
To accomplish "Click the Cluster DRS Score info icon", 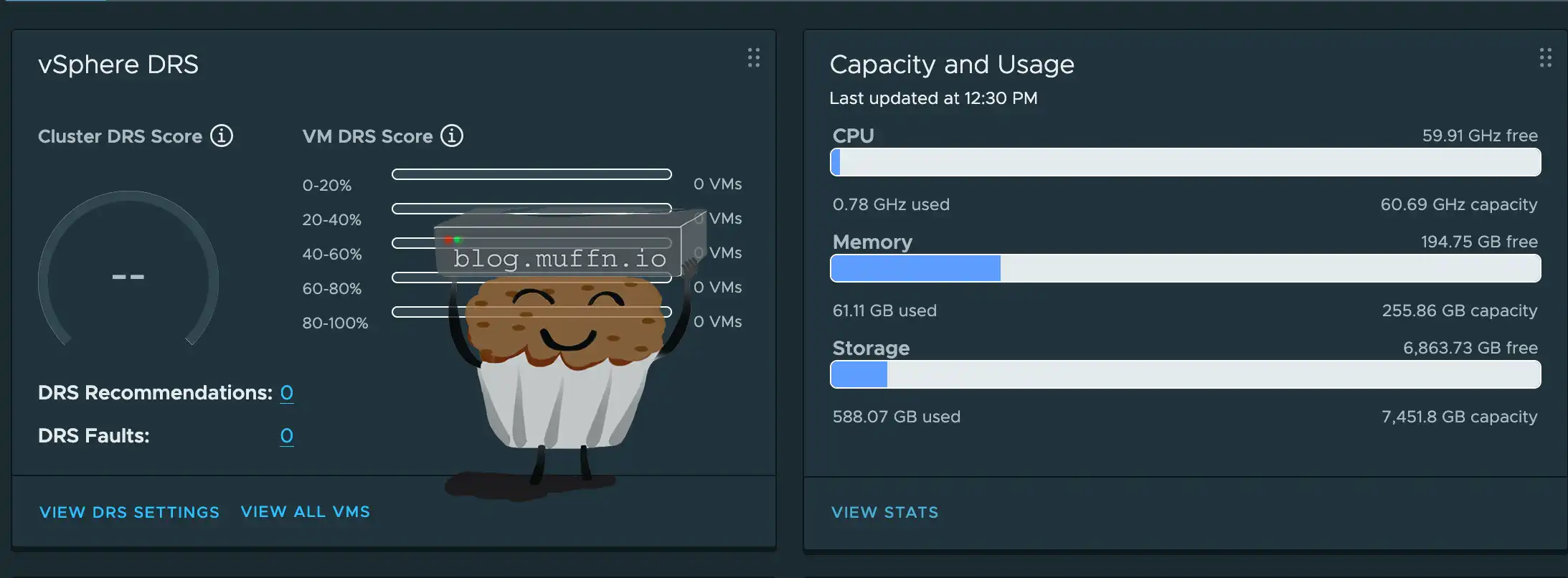I will (x=221, y=136).
